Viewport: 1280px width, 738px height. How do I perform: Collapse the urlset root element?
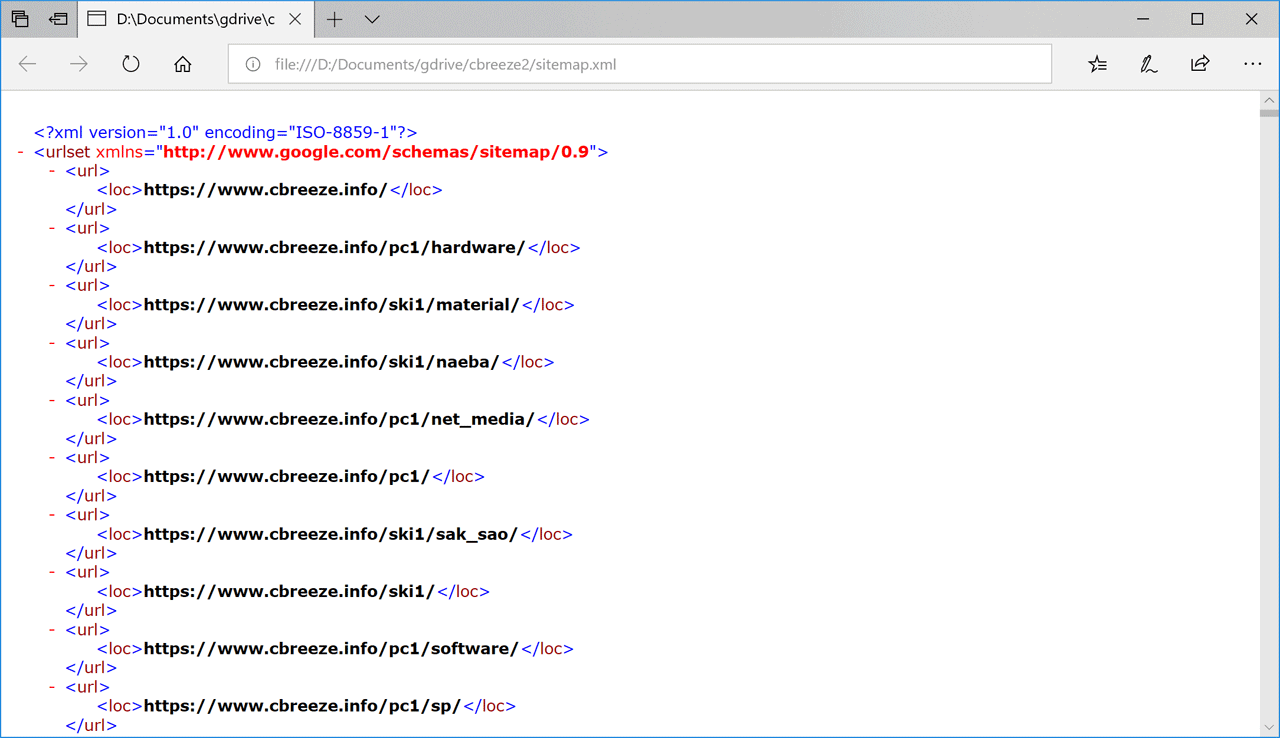coord(20,152)
